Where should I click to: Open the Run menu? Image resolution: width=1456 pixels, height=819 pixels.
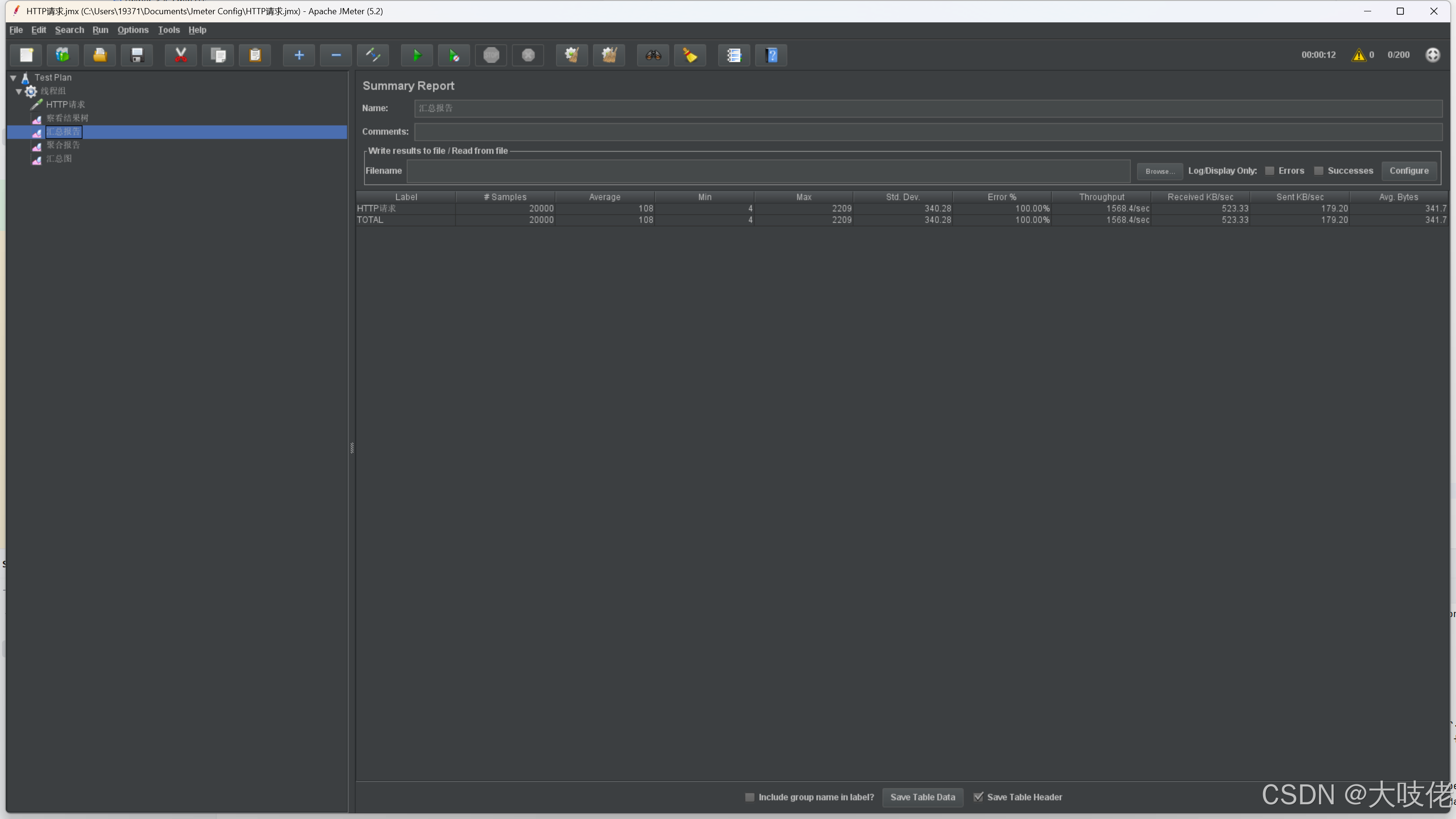pyautogui.click(x=100, y=30)
